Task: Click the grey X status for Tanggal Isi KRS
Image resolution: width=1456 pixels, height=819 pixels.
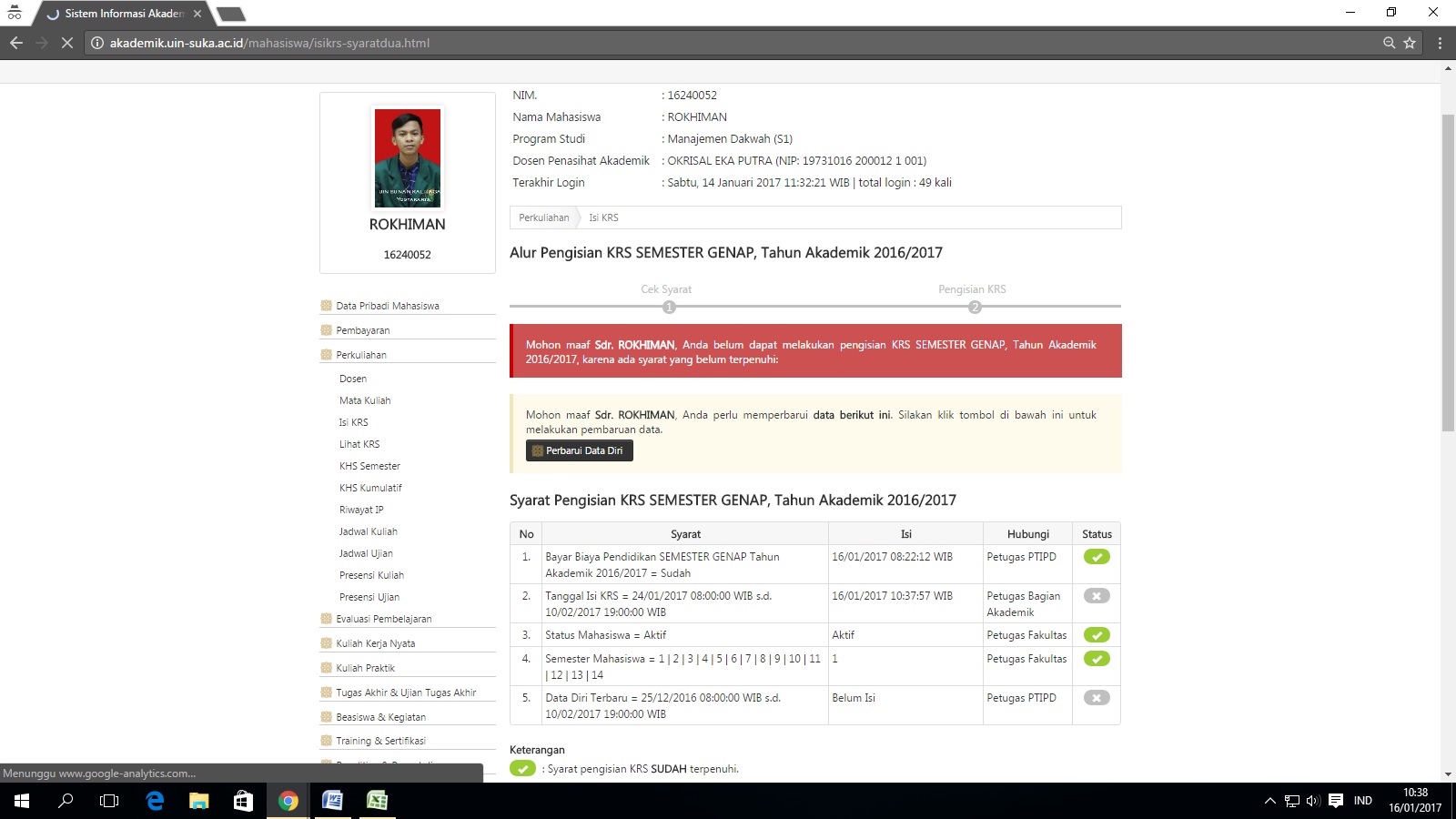Action: click(1097, 596)
